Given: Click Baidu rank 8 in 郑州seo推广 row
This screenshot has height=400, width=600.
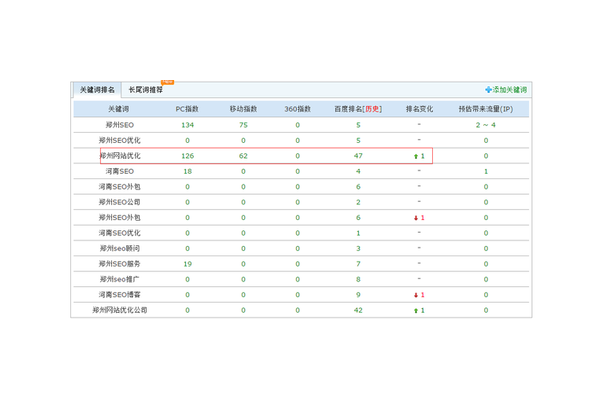Looking at the screenshot, I should pos(358,279).
